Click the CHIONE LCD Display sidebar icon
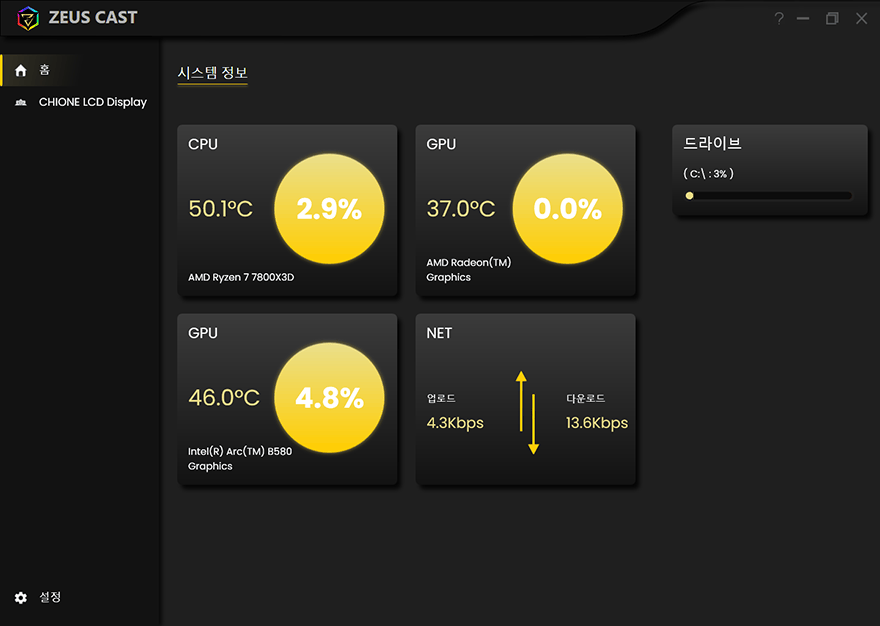 point(21,102)
